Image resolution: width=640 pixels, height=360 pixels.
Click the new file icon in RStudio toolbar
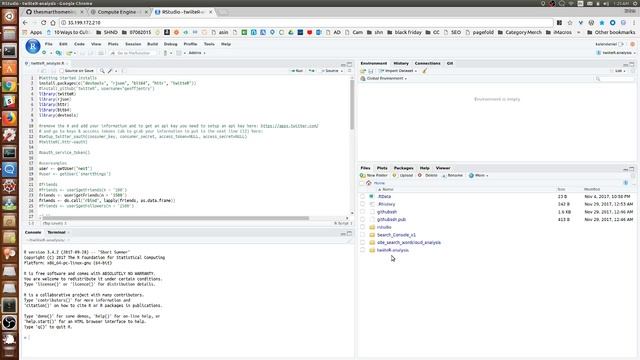tap(44, 53)
